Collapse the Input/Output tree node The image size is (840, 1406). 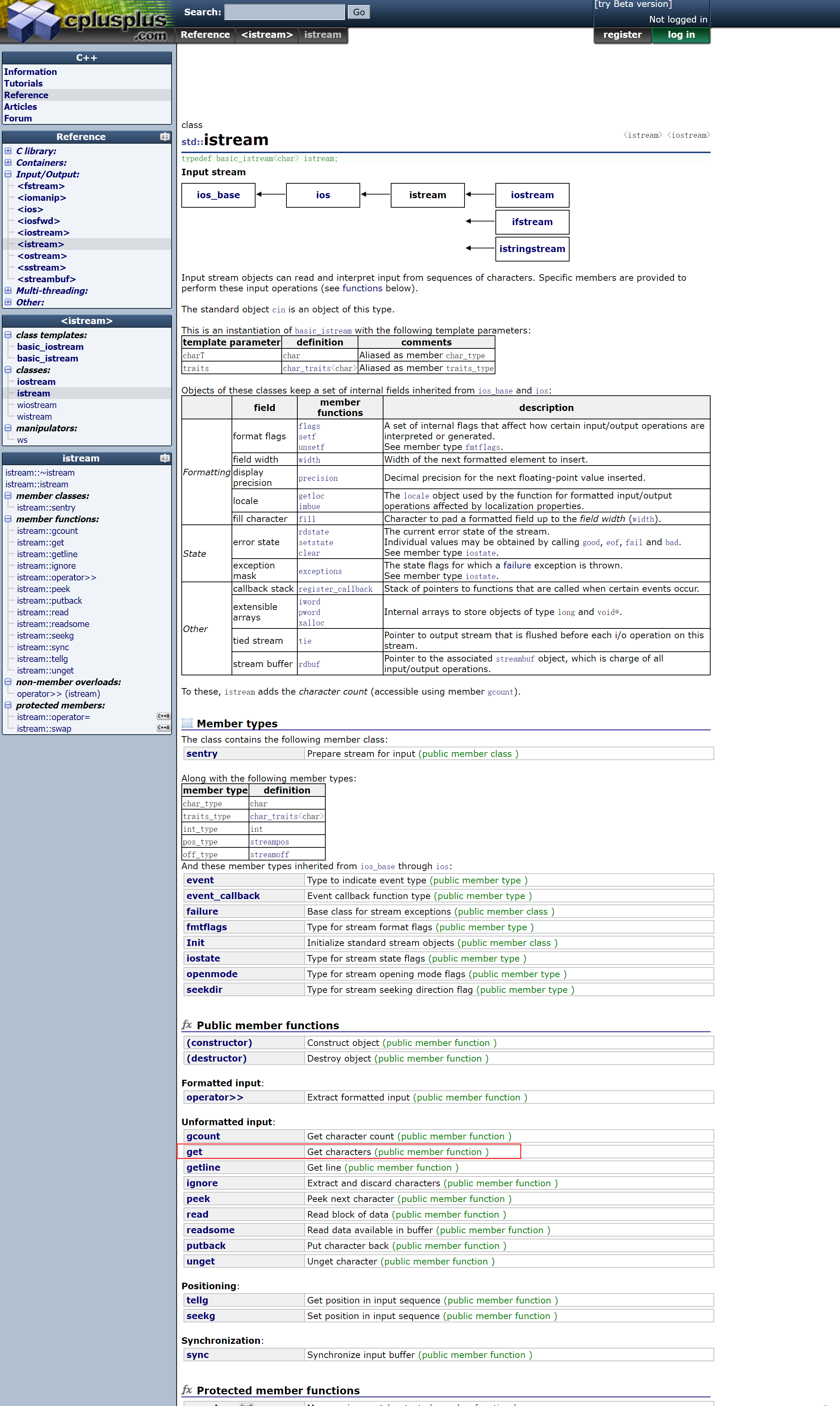(x=8, y=175)
